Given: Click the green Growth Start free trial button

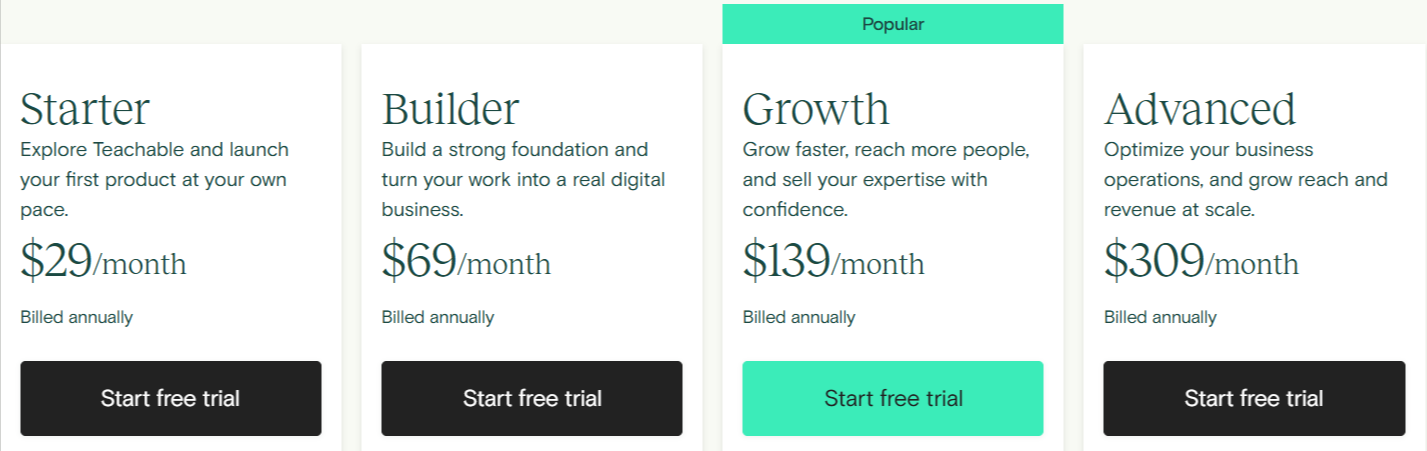Looking at the screenshot, I should coord(893,398).
